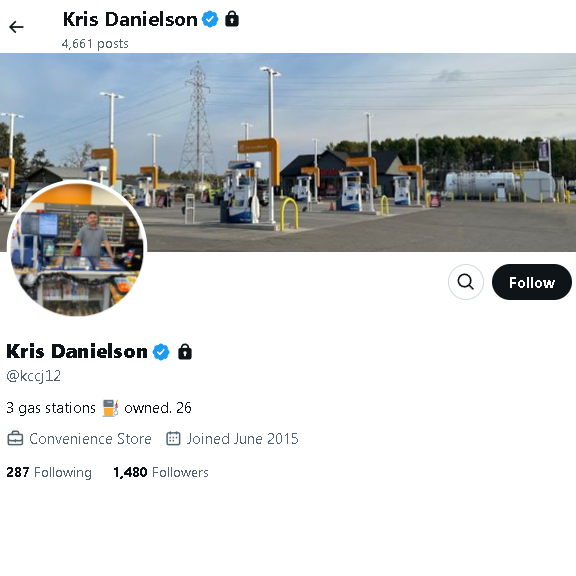The image size is (576, 576).
Task: Open the 1,480 Followers list
Action: coord(161,472)
